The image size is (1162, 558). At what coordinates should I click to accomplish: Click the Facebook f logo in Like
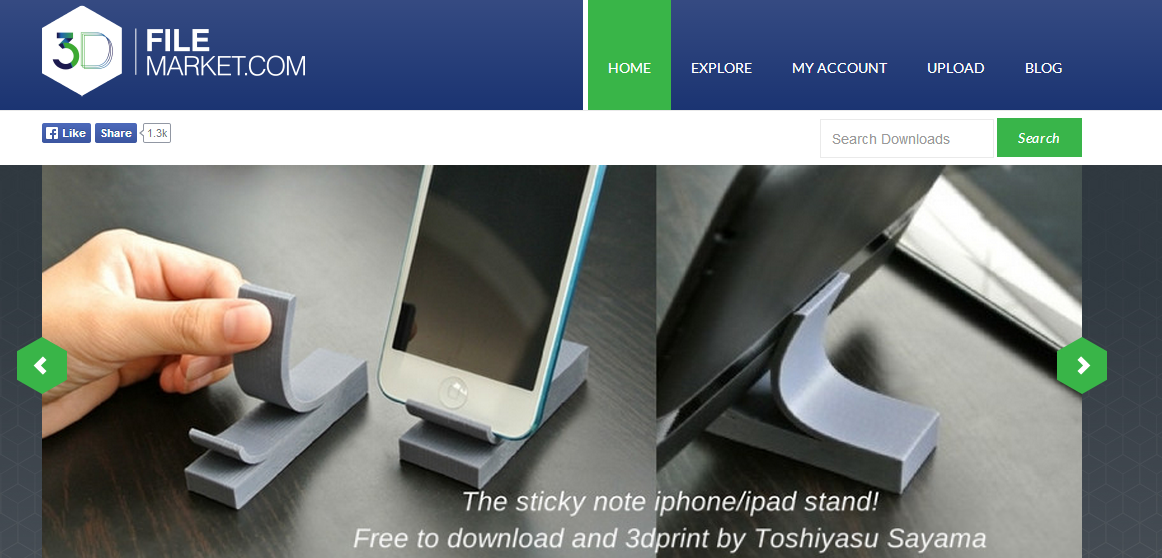[x=52, y=133]
